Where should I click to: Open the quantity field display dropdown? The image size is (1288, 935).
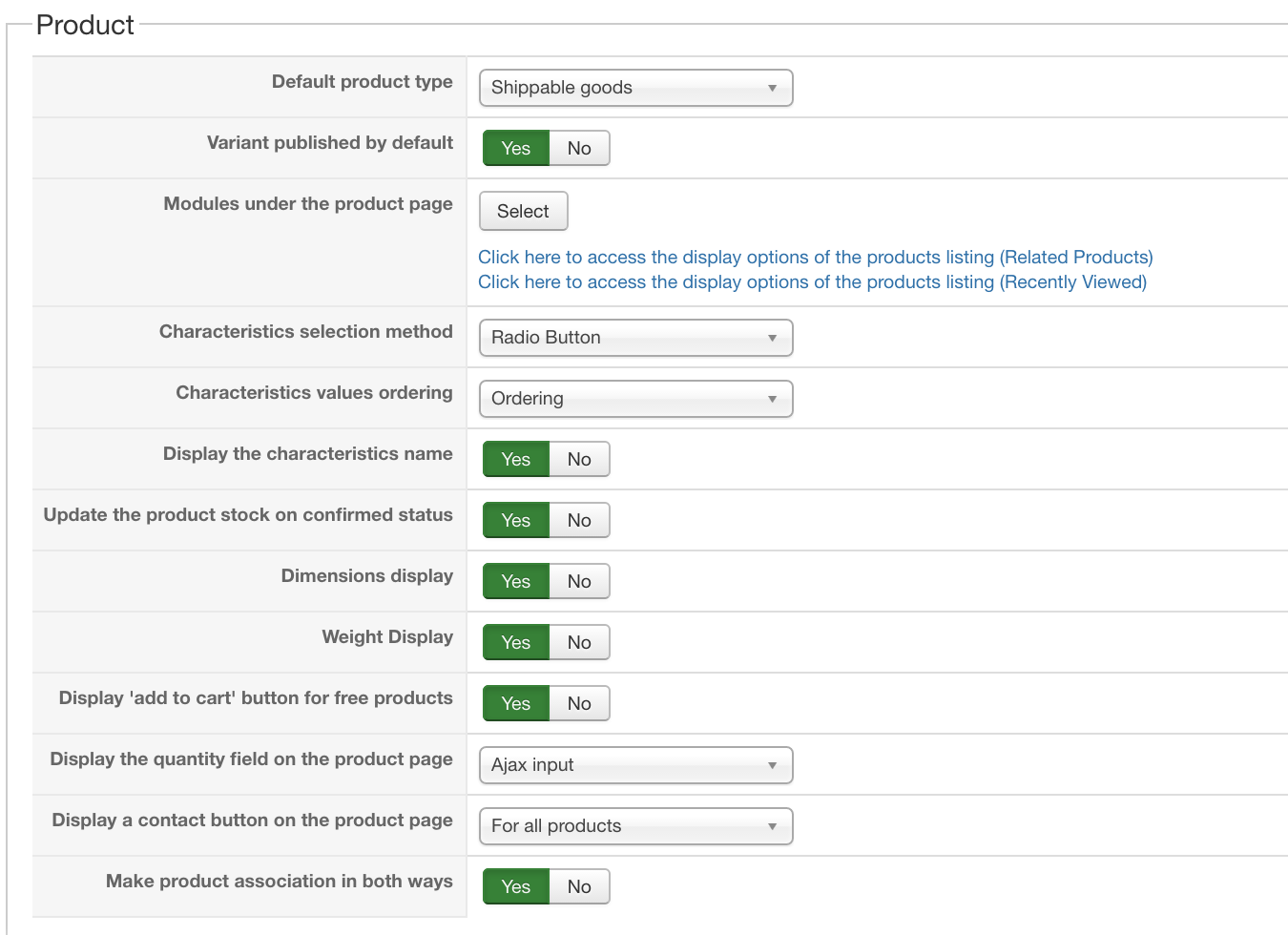click(x=635, y=765)
